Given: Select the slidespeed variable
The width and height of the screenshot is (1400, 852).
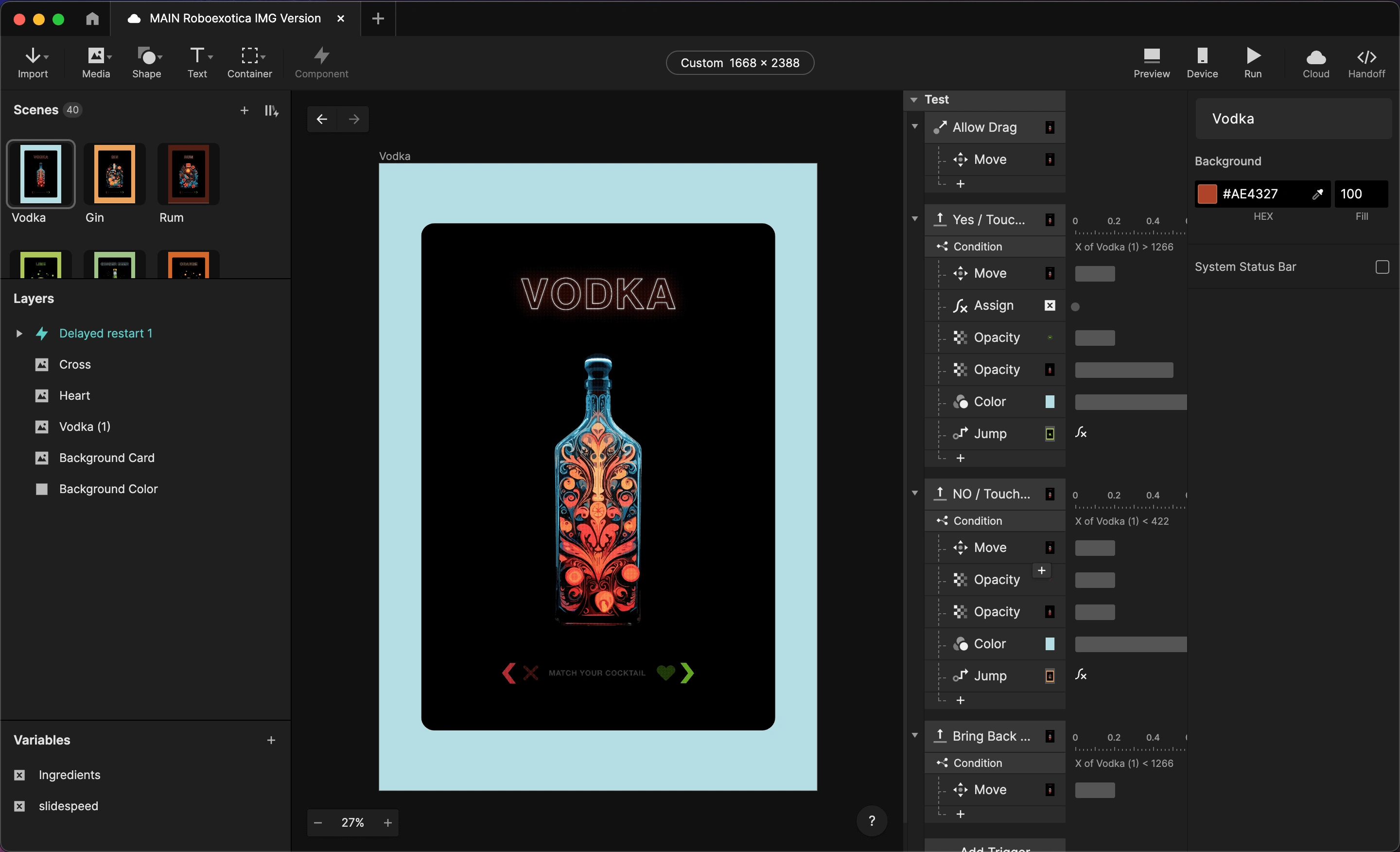Looking at the screenshot, I should pyautogui.click(x=68, y=806).
